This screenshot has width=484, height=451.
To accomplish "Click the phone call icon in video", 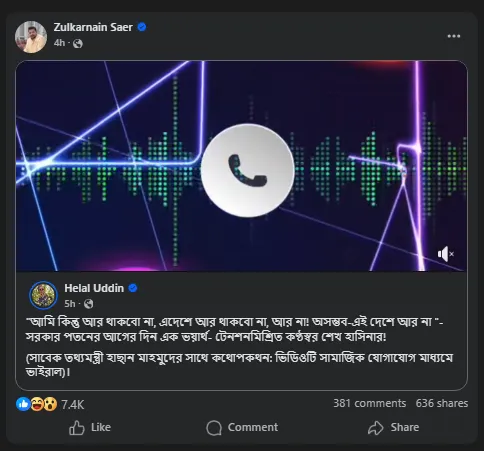I will (247, 170).
